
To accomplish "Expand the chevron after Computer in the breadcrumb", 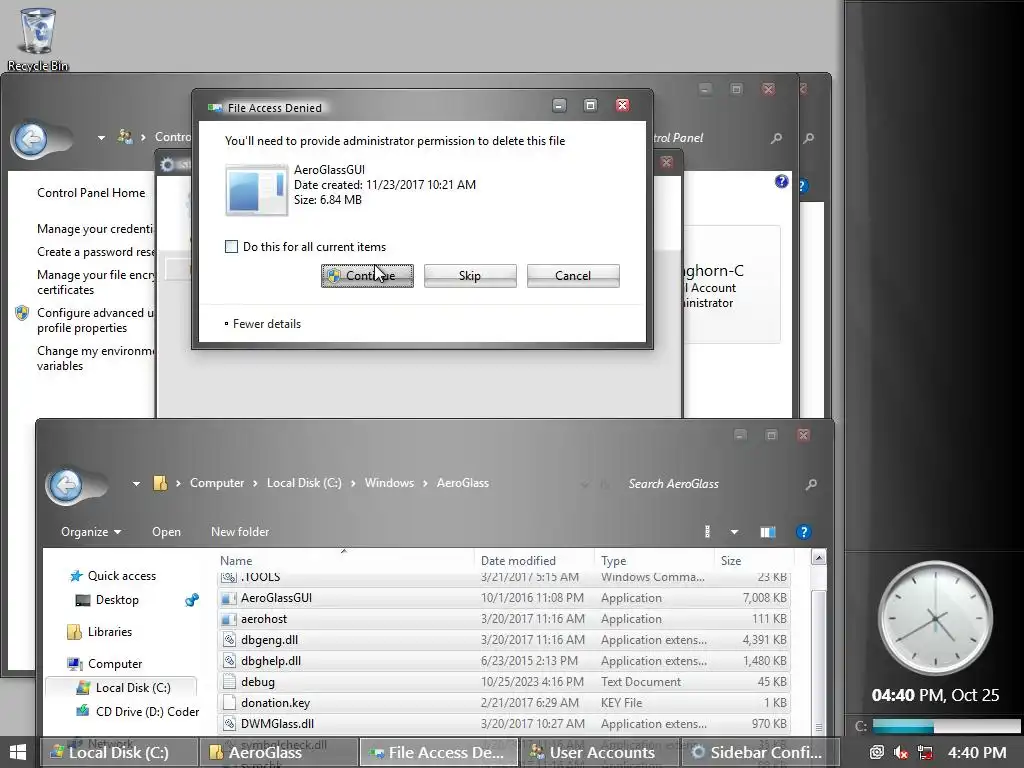I will [x=255, y=483].
